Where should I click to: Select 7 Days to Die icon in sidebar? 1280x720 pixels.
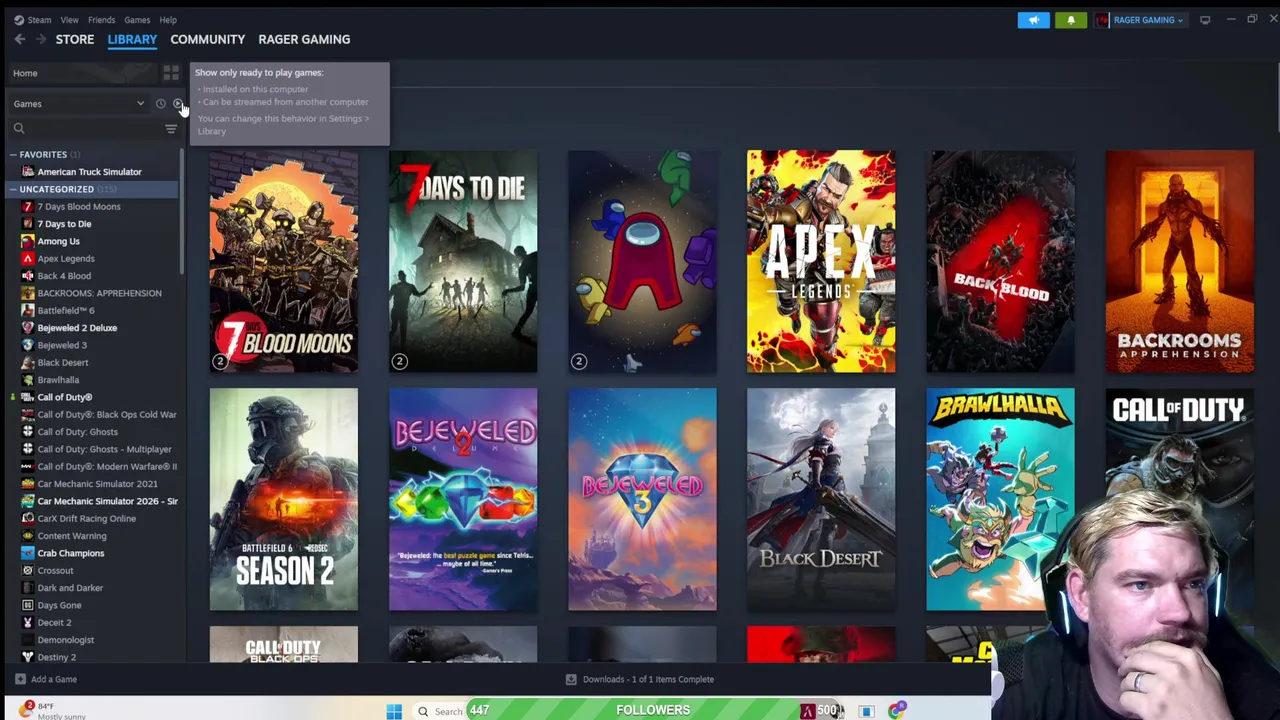point(28,224)
